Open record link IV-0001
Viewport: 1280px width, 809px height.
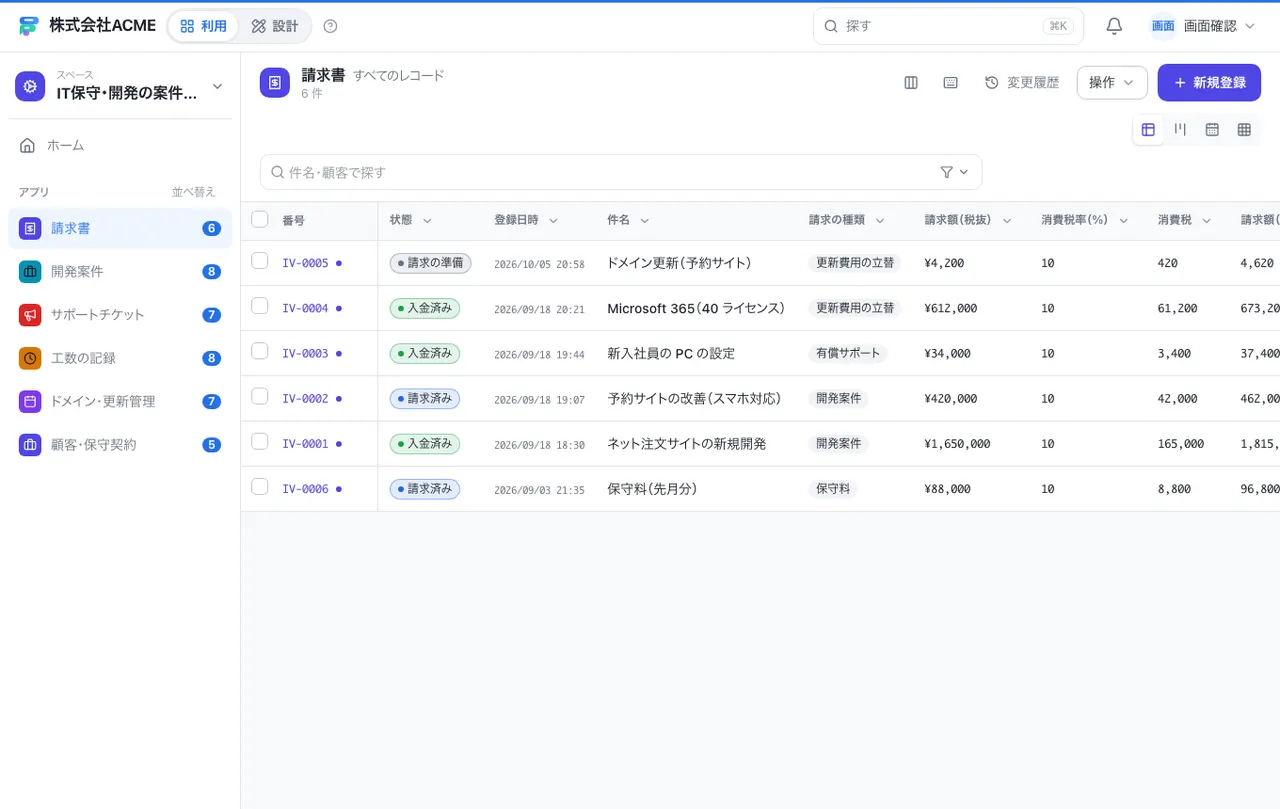point(305,444)
